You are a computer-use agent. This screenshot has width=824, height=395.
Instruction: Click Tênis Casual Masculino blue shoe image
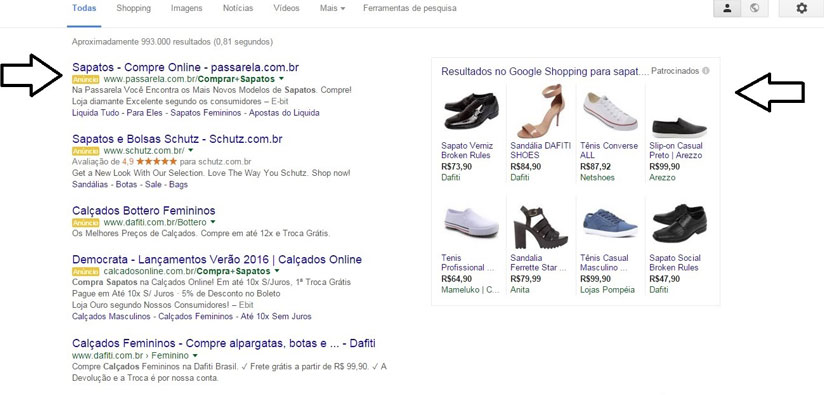(610, 223)
